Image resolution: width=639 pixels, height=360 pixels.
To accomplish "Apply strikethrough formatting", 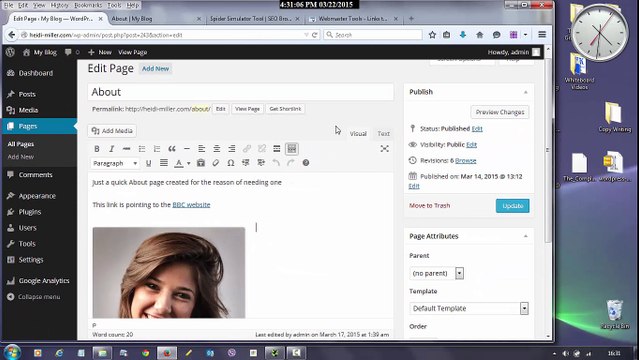I will (x=126, y=149).
